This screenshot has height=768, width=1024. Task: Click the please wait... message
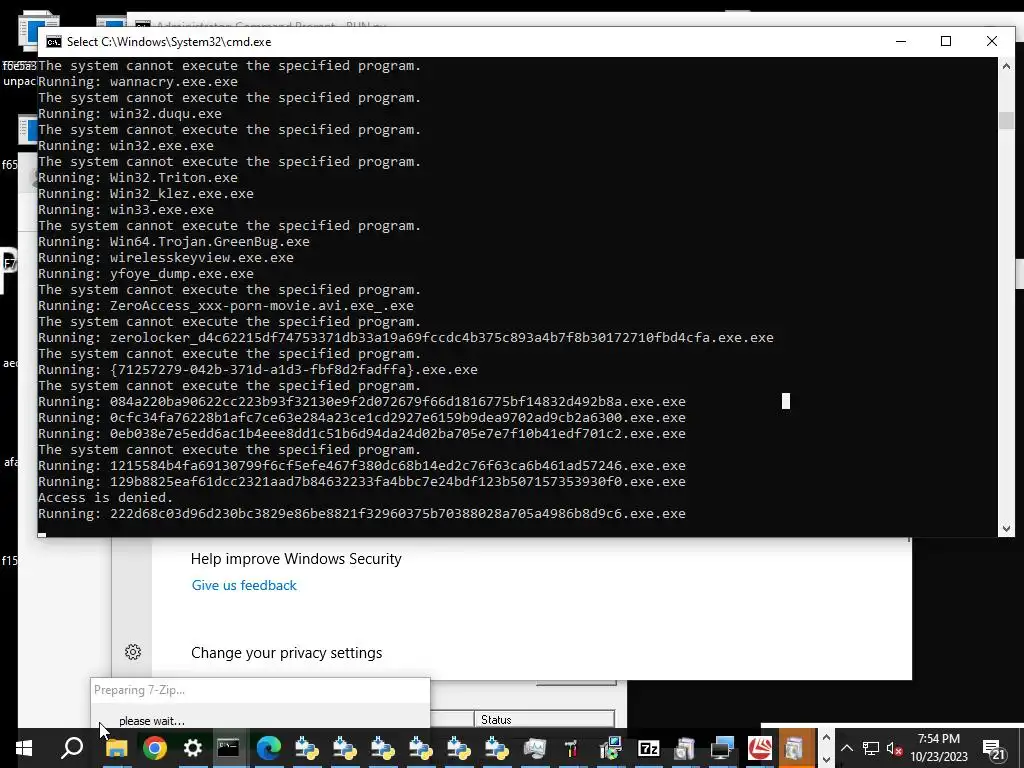coord(152,721)
